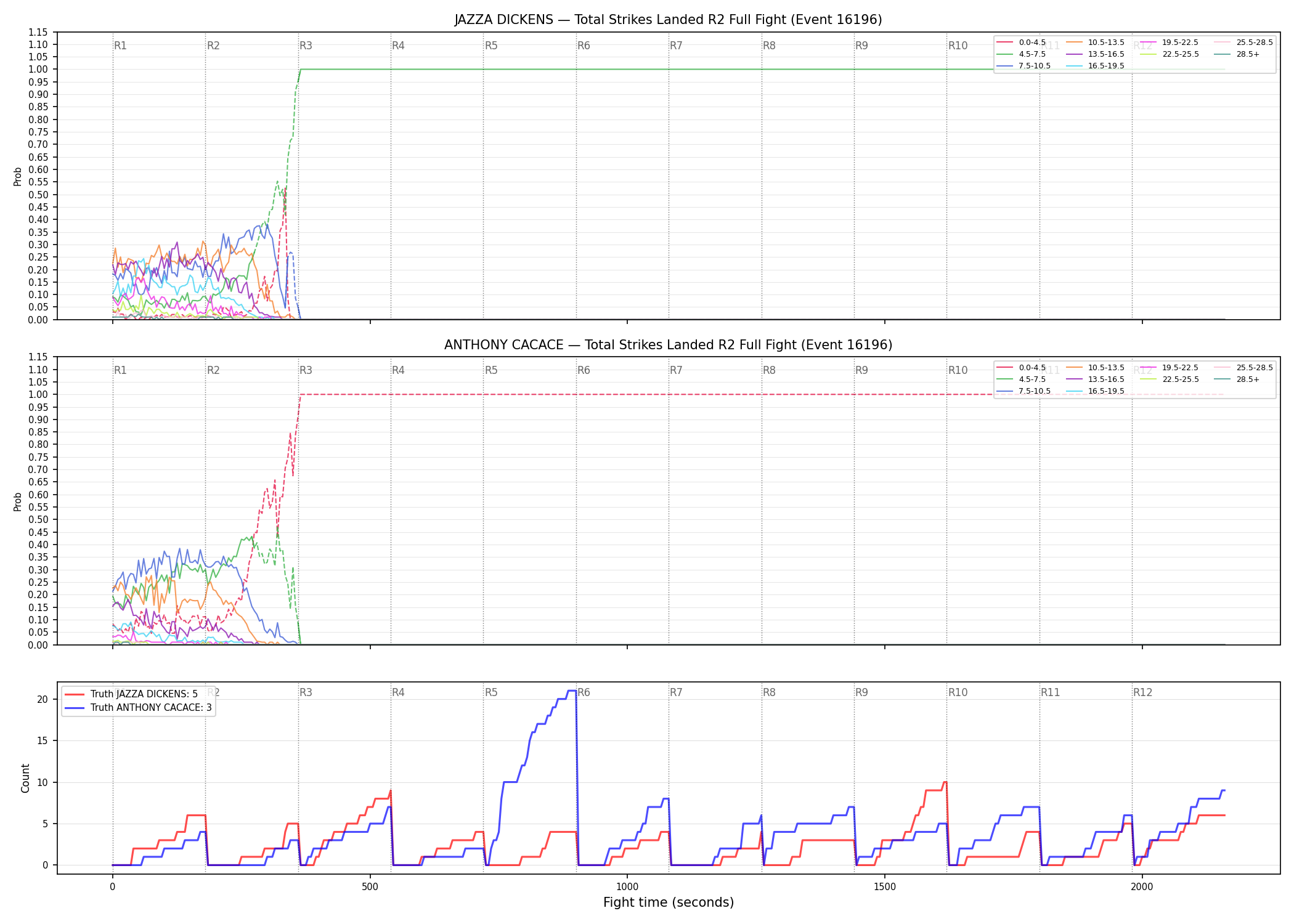Pick the 25.5-28.5 legend entry in Anthony Cacace chart
Viewport: 1294px width, 924px height.
pos(1243,368)
